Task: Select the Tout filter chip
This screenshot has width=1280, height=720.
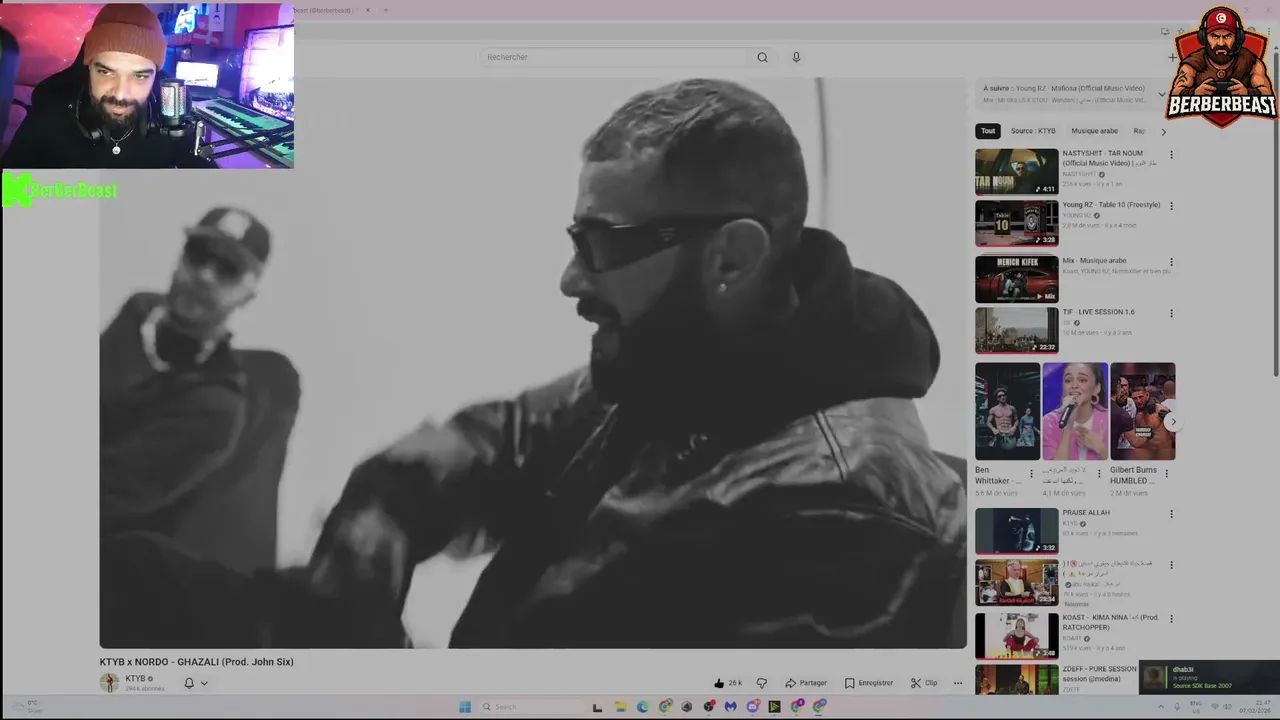Action: point(988,131)
